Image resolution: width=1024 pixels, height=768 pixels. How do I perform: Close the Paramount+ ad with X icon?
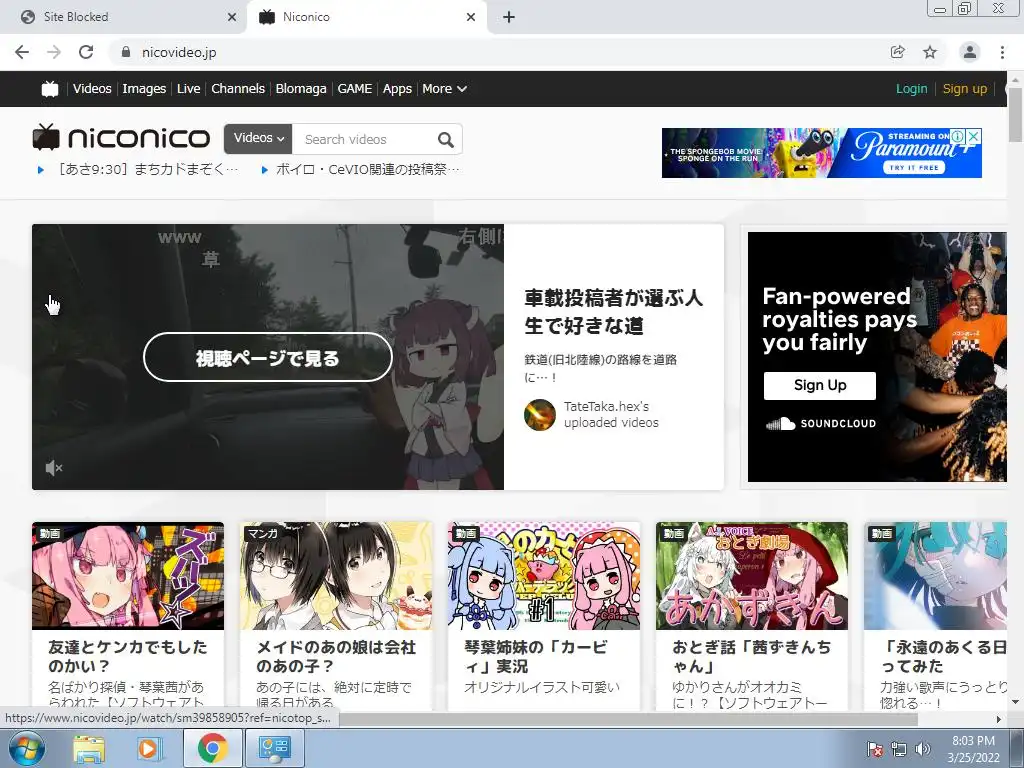(x=973, y=136)
